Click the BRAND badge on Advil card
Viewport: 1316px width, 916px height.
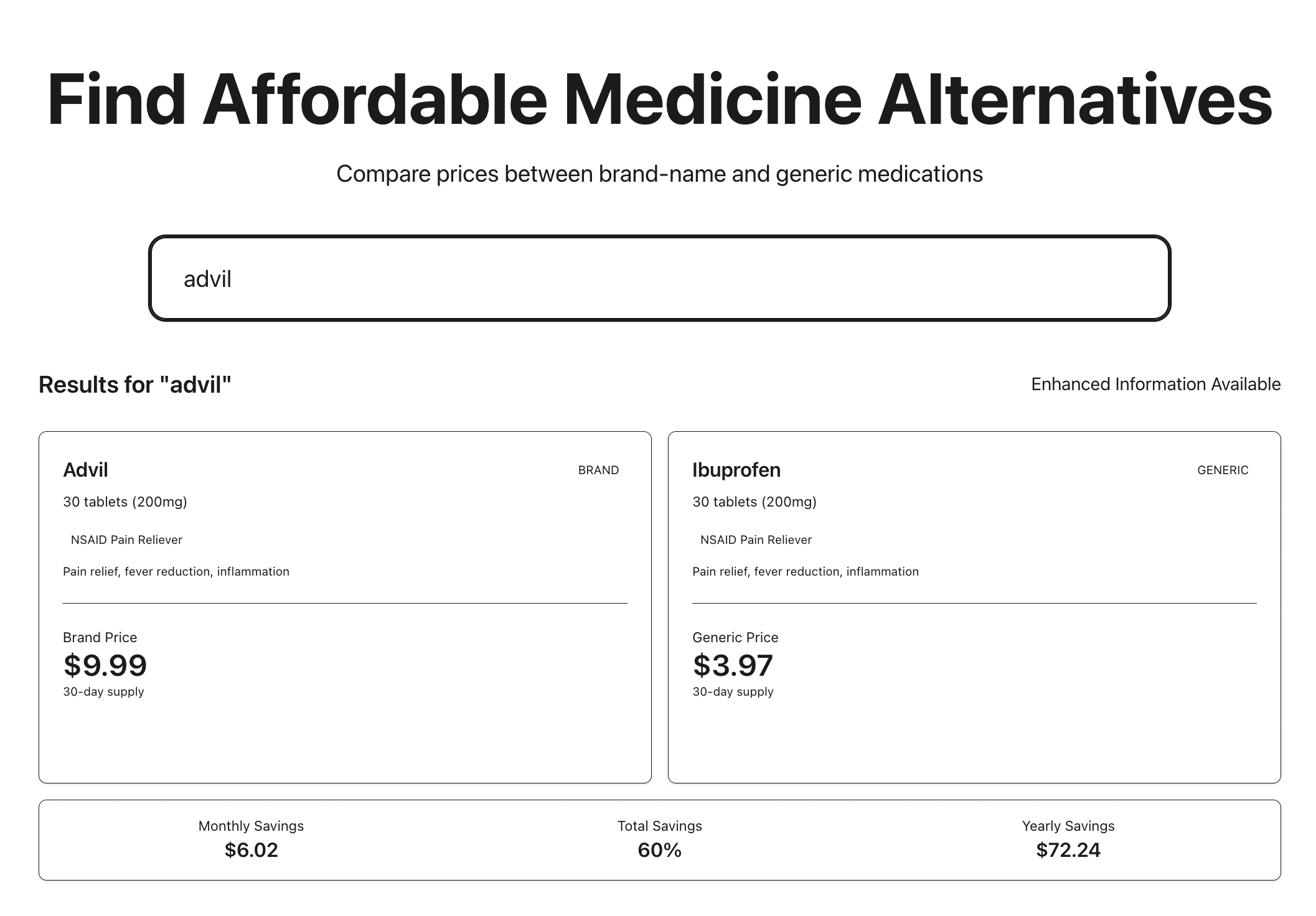tap(598, 470)
